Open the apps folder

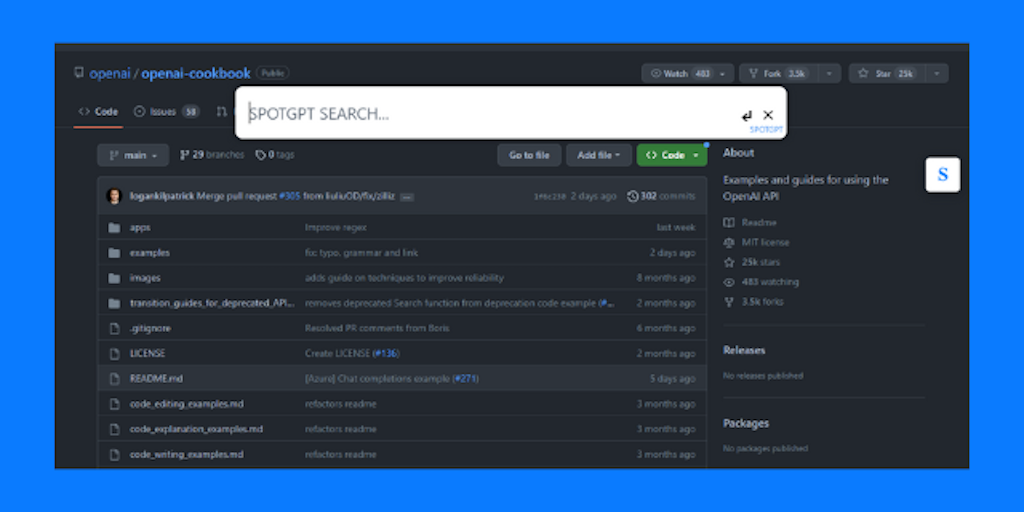(140, 227)
